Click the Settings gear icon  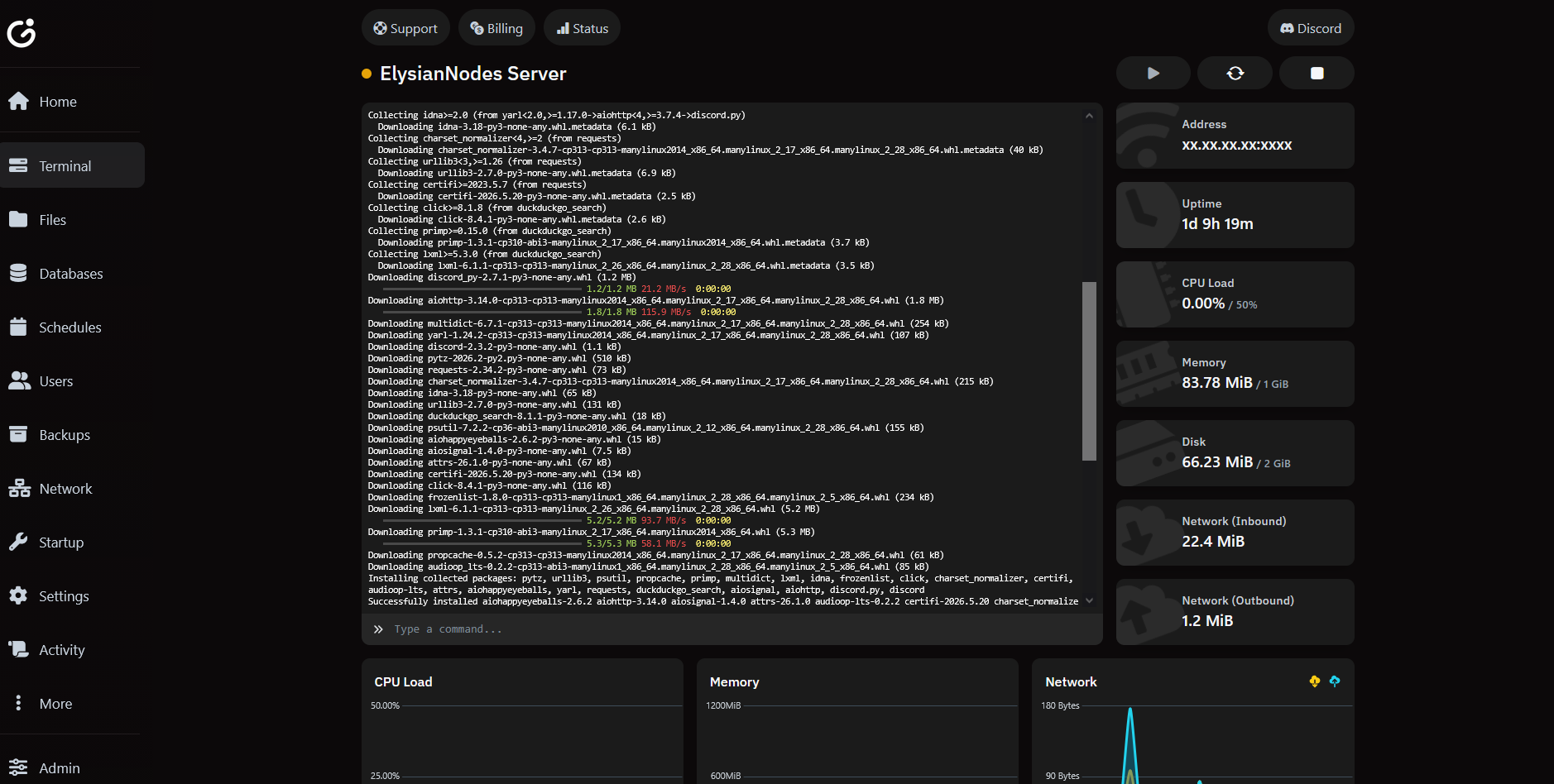(18, 595)
